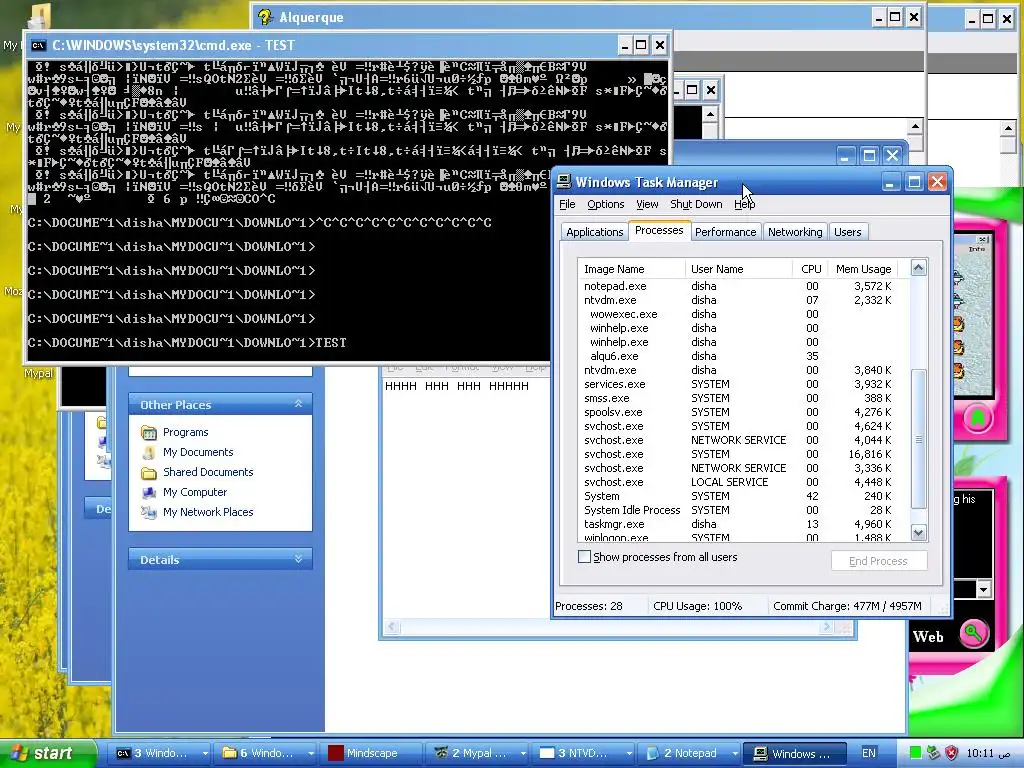The width and height of the screenshot is (1024, 768).
Task: Open the 3 Windows cmd taskbar group
Action: [x=161, y=753]
